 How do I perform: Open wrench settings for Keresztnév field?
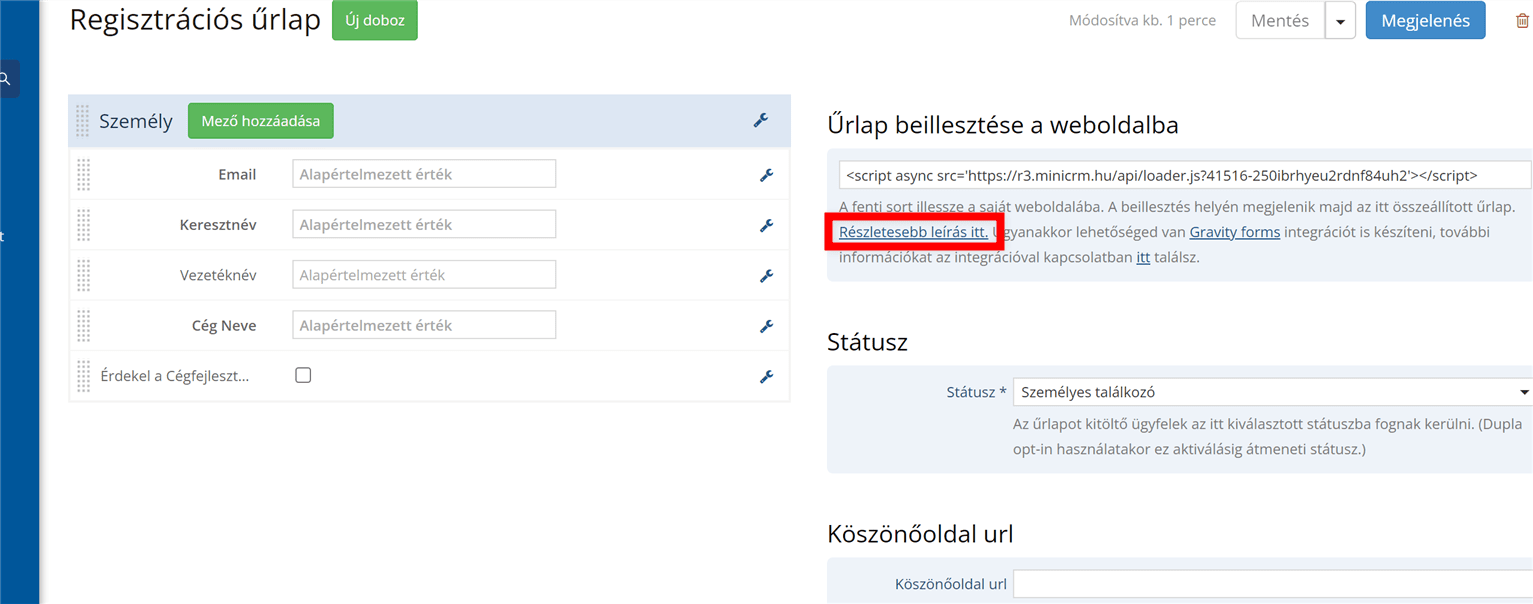coord(767,225)
